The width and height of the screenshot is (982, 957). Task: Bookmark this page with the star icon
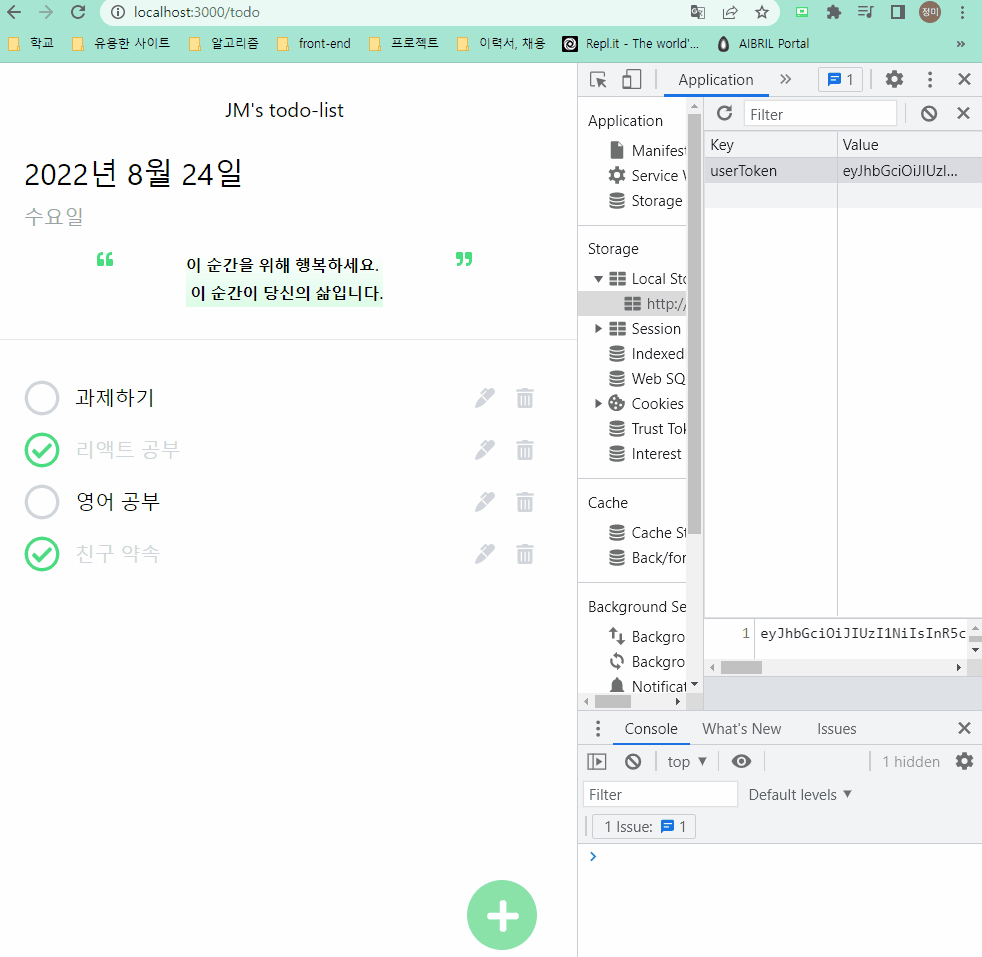pos(762,12)
